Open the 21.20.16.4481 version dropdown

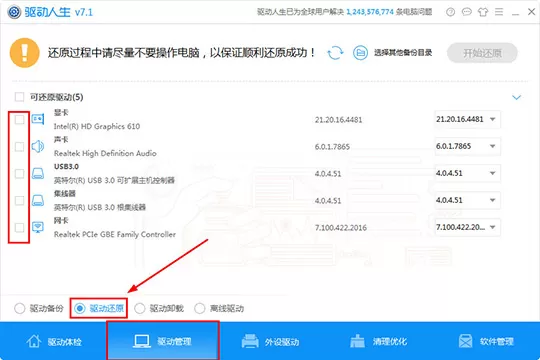pyautogui.click(x=467, y=119)
